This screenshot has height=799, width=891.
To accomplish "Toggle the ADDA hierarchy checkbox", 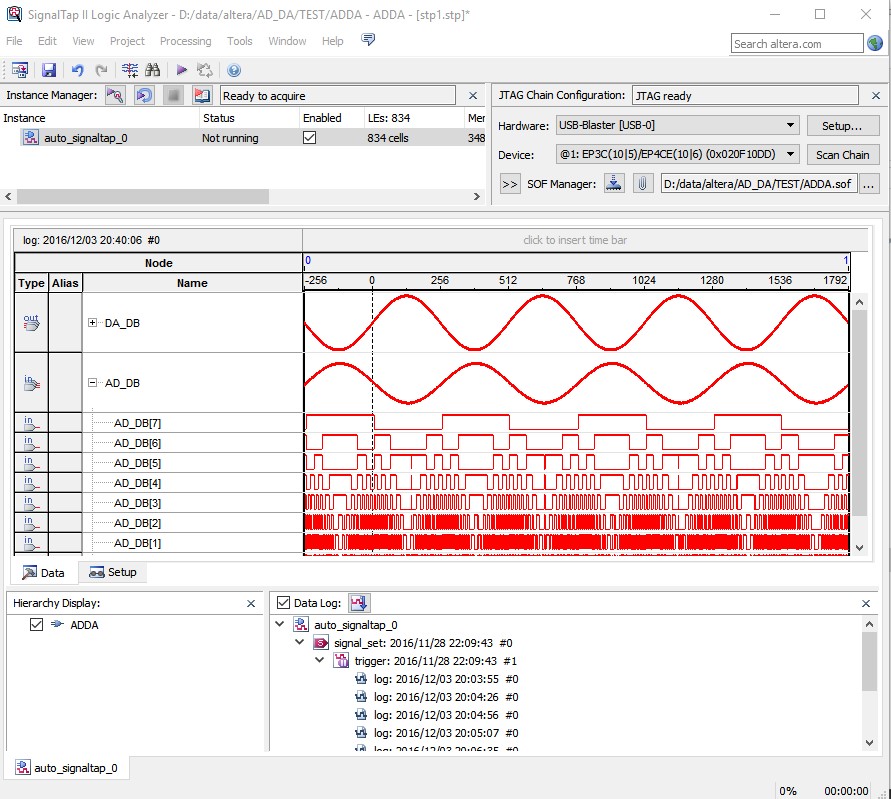I will click(37, 625).
